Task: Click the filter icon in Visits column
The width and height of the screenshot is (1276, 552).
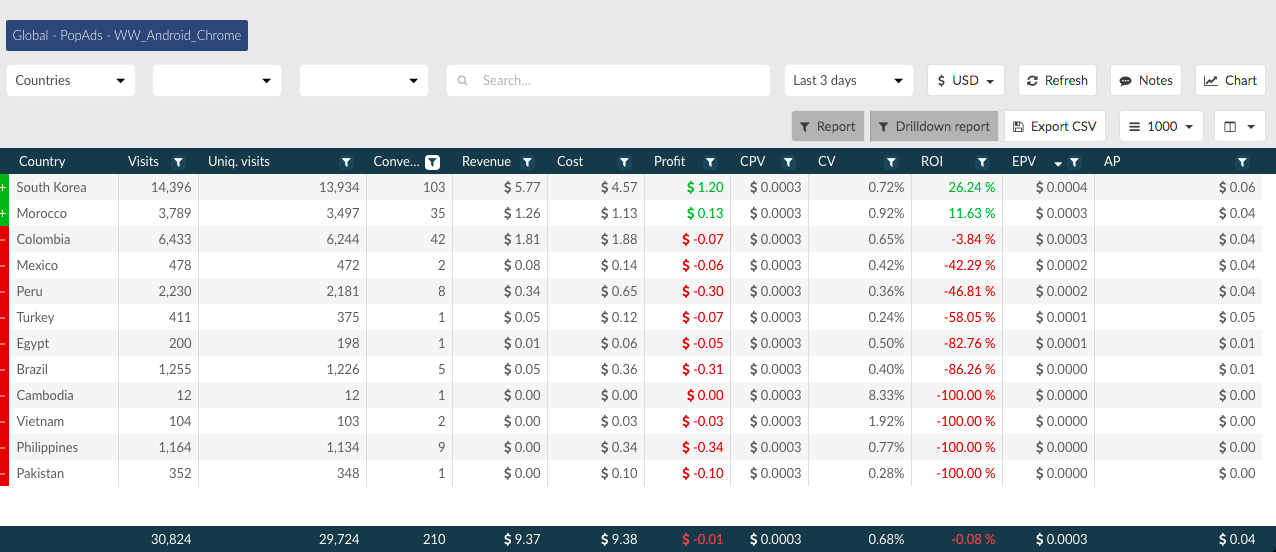Action: [x=178, y=162]
